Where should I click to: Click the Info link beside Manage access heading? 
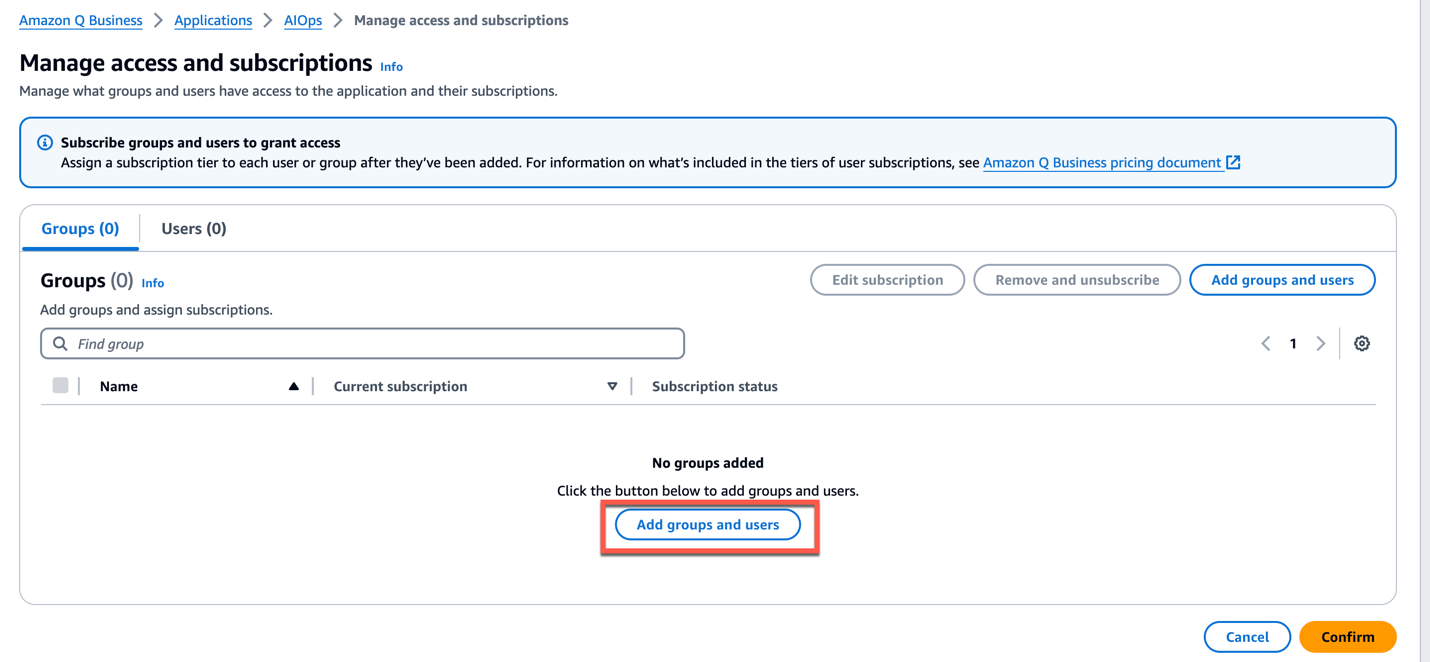point(391,66)
